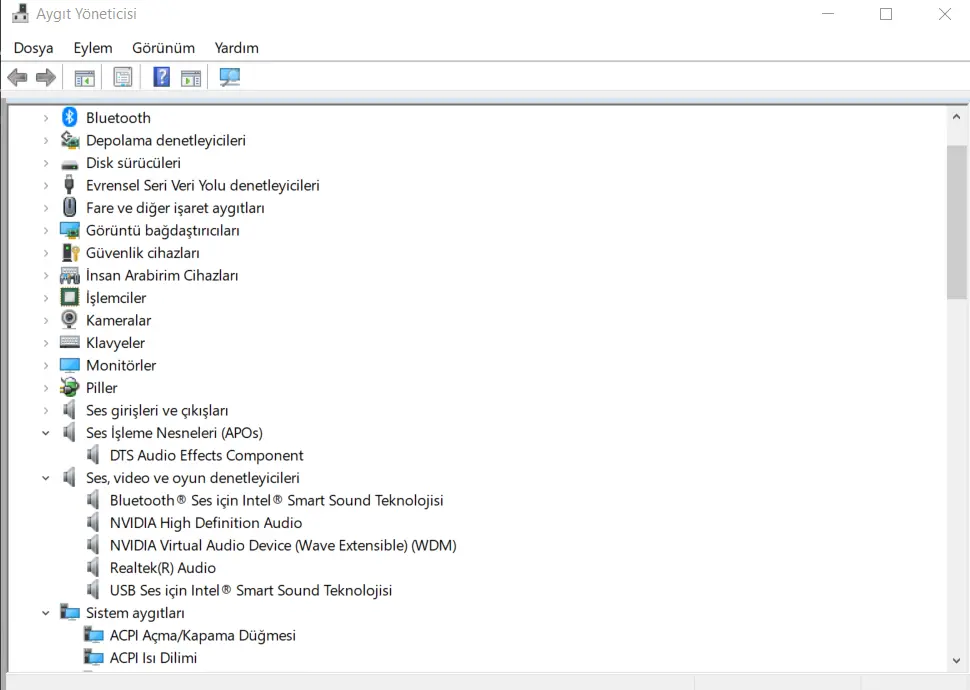Click the speaker icon beside Realtek(R) Audio
This screenshot has width=970, height=690.
point(93,567)
